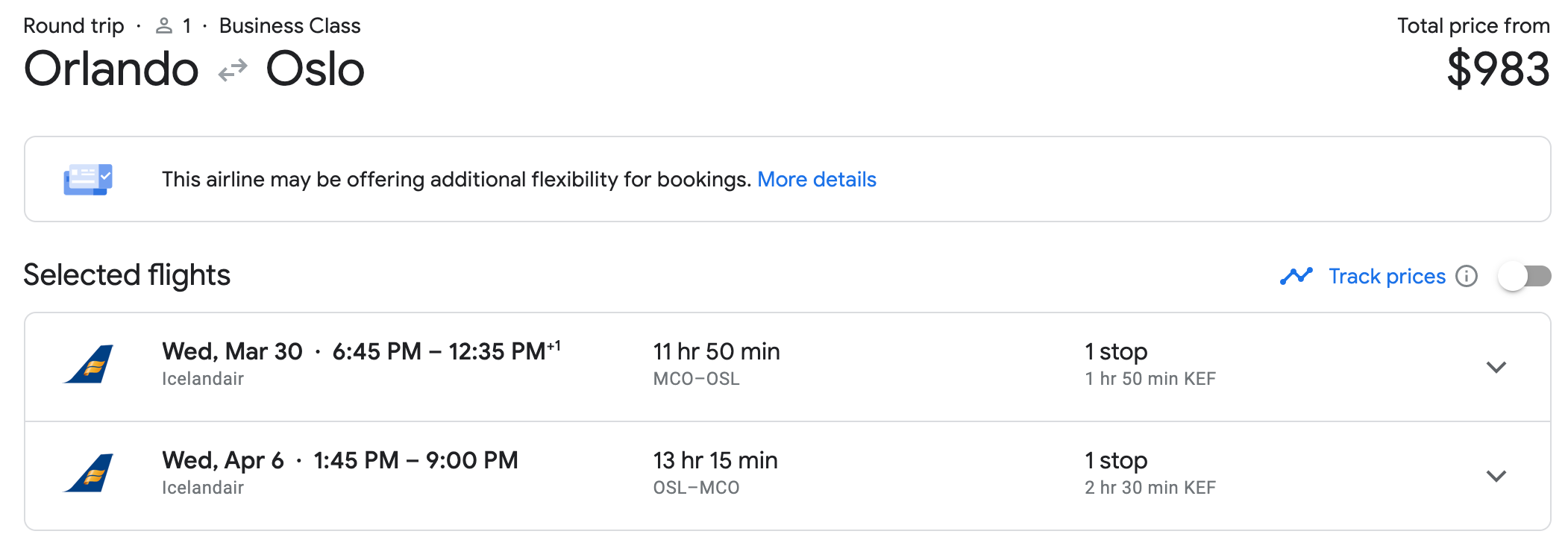Click the $983 total price

(1498, 69)
